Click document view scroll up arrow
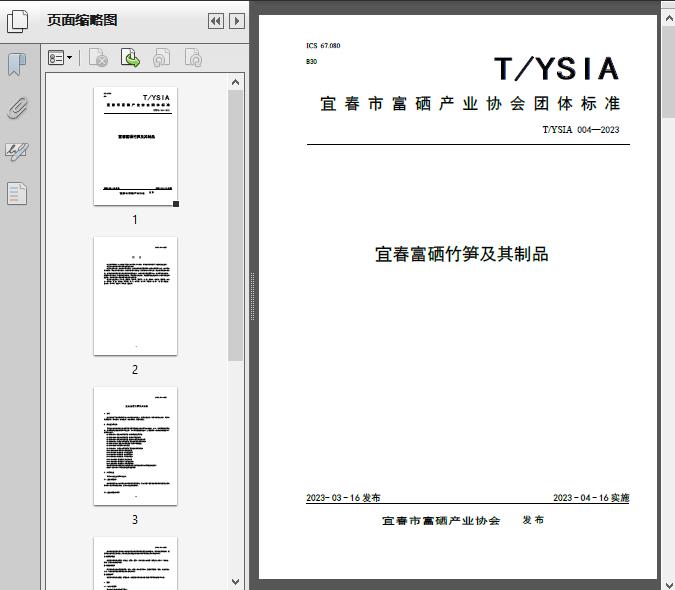Viewport: 675px width, 590px height. point(669,19)
